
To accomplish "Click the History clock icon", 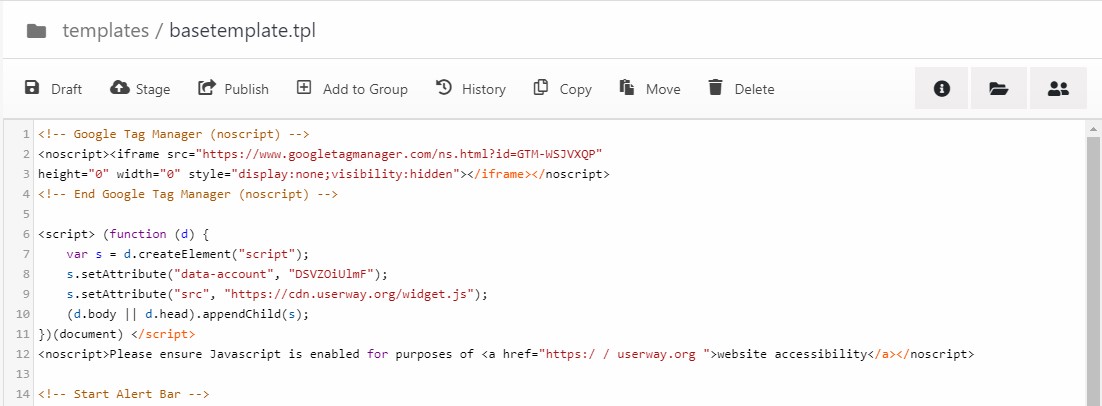I will click(444, 88).
